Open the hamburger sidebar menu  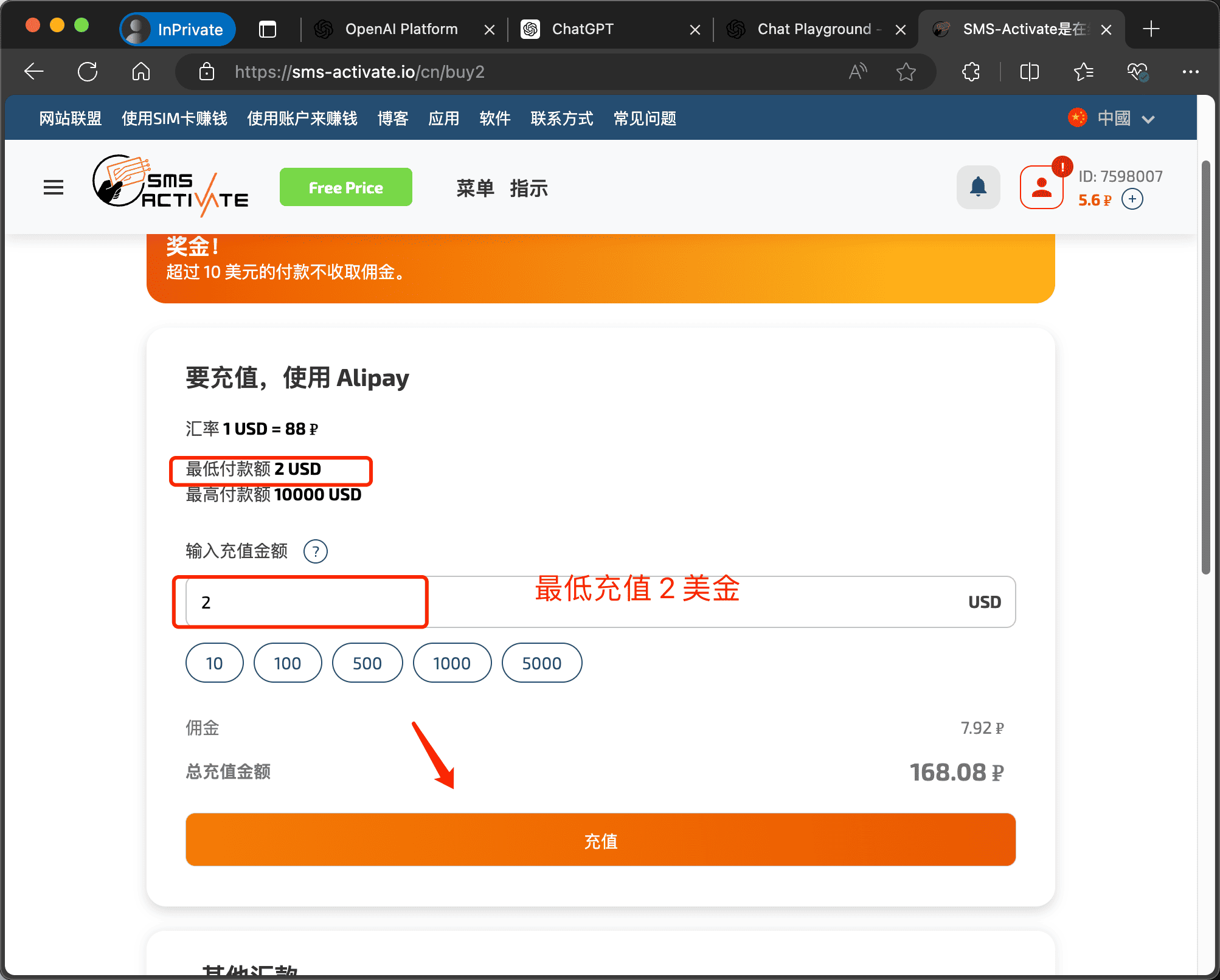click(54, 188)
